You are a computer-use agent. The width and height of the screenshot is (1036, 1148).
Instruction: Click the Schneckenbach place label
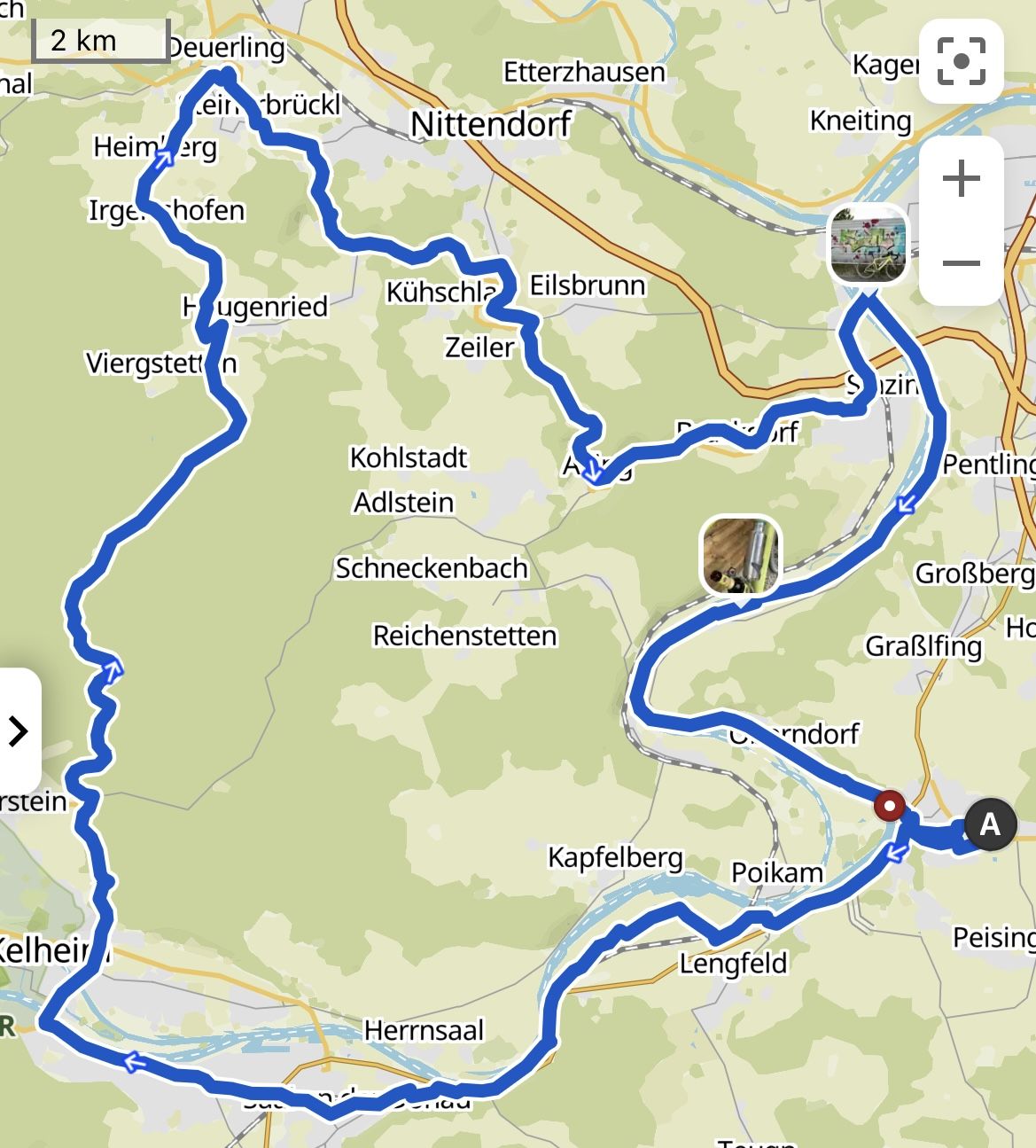[432, 568]
